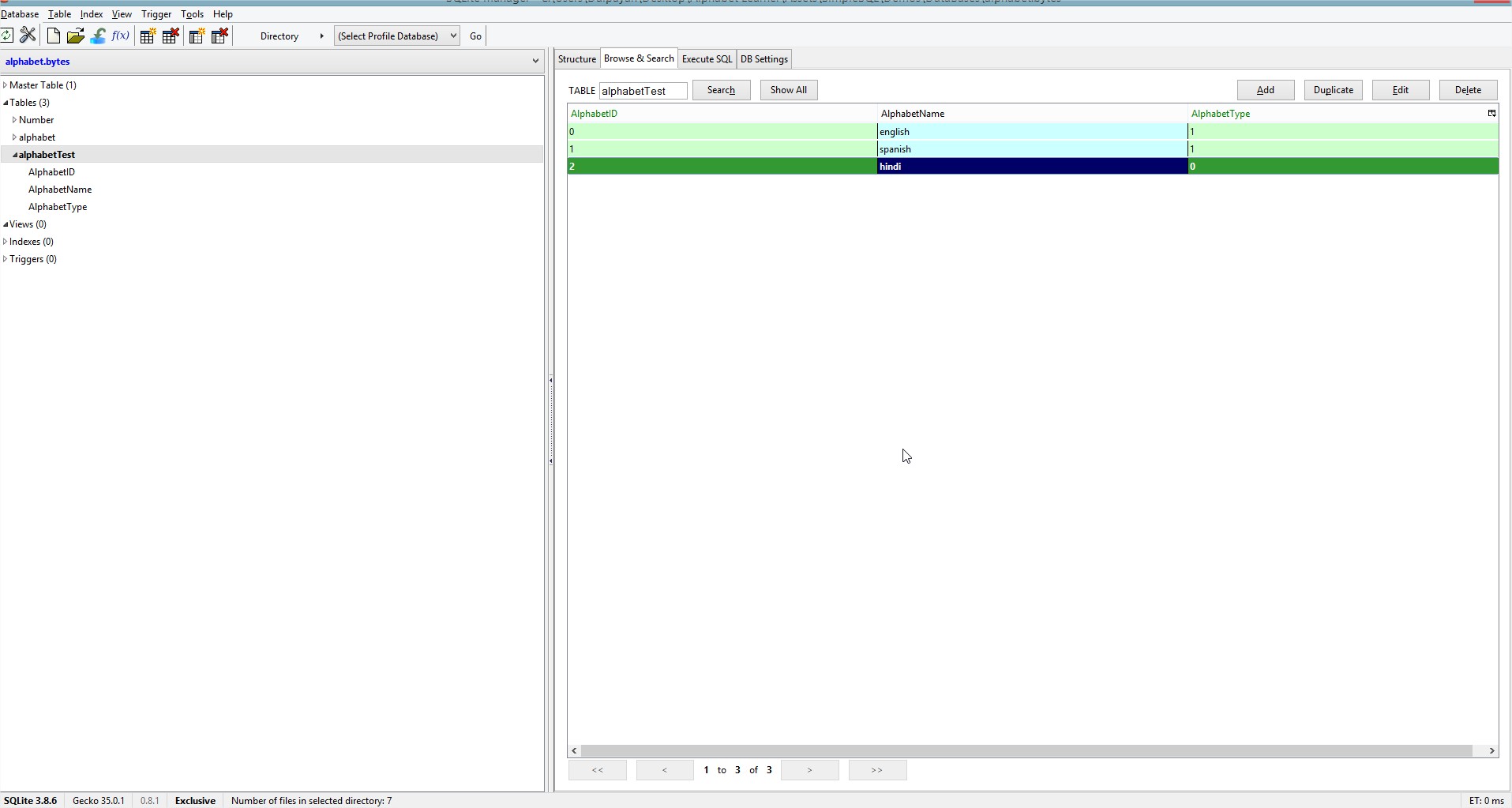Viewport: 1512px width, 808px height.
Task: Click the Exclusive status bar entry
Action: tap(195, 801)
